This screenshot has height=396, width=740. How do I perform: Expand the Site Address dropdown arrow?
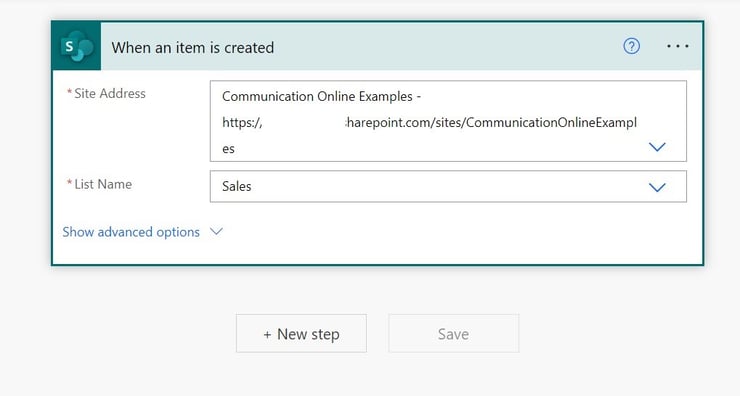pos(657,147)
